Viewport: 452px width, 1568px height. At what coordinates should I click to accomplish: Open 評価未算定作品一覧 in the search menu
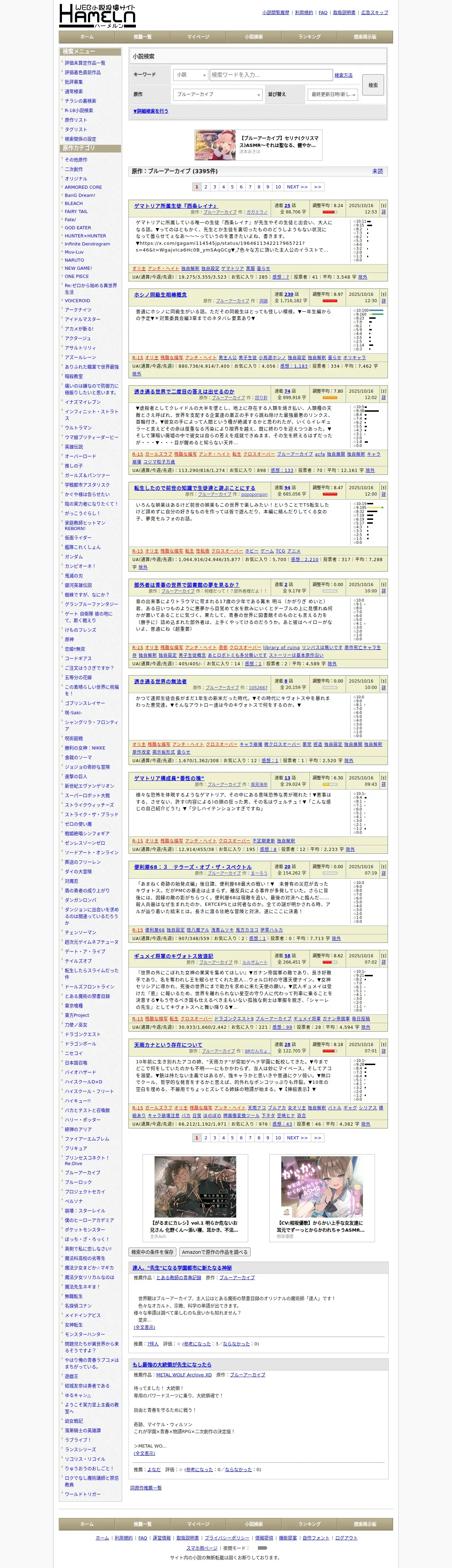pos(85,63)
